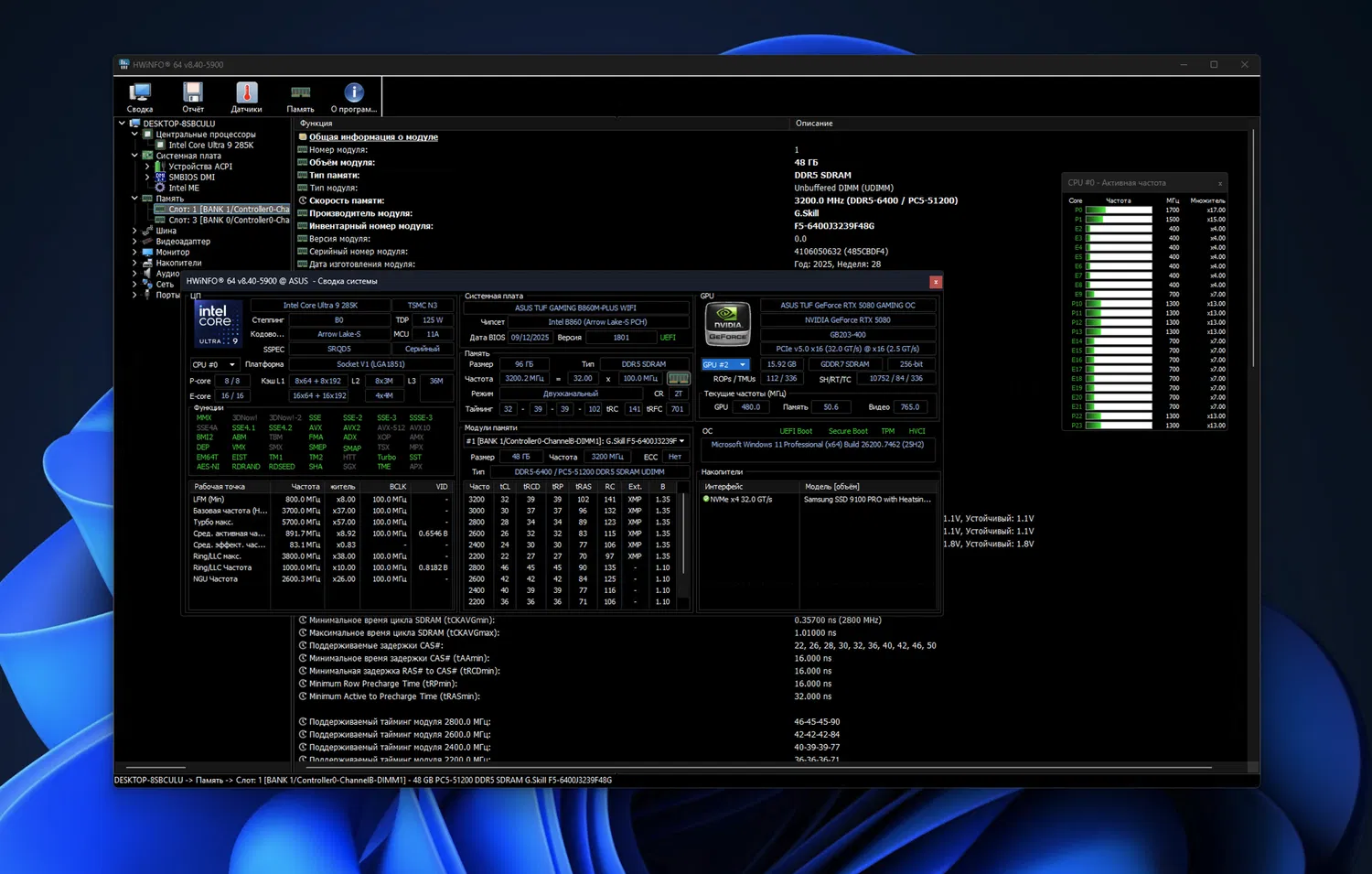Click the memory chip icon beside 100.0 МГц
The height and width of the screenshot is (874, 1372).
[678, 378]
